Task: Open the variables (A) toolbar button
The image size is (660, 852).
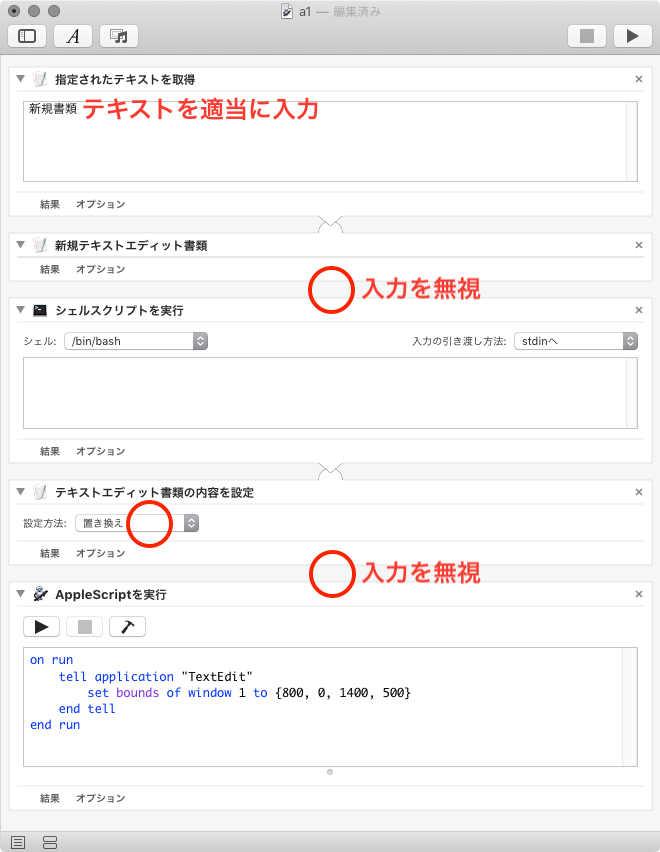Action: click(x=73, y=36)
